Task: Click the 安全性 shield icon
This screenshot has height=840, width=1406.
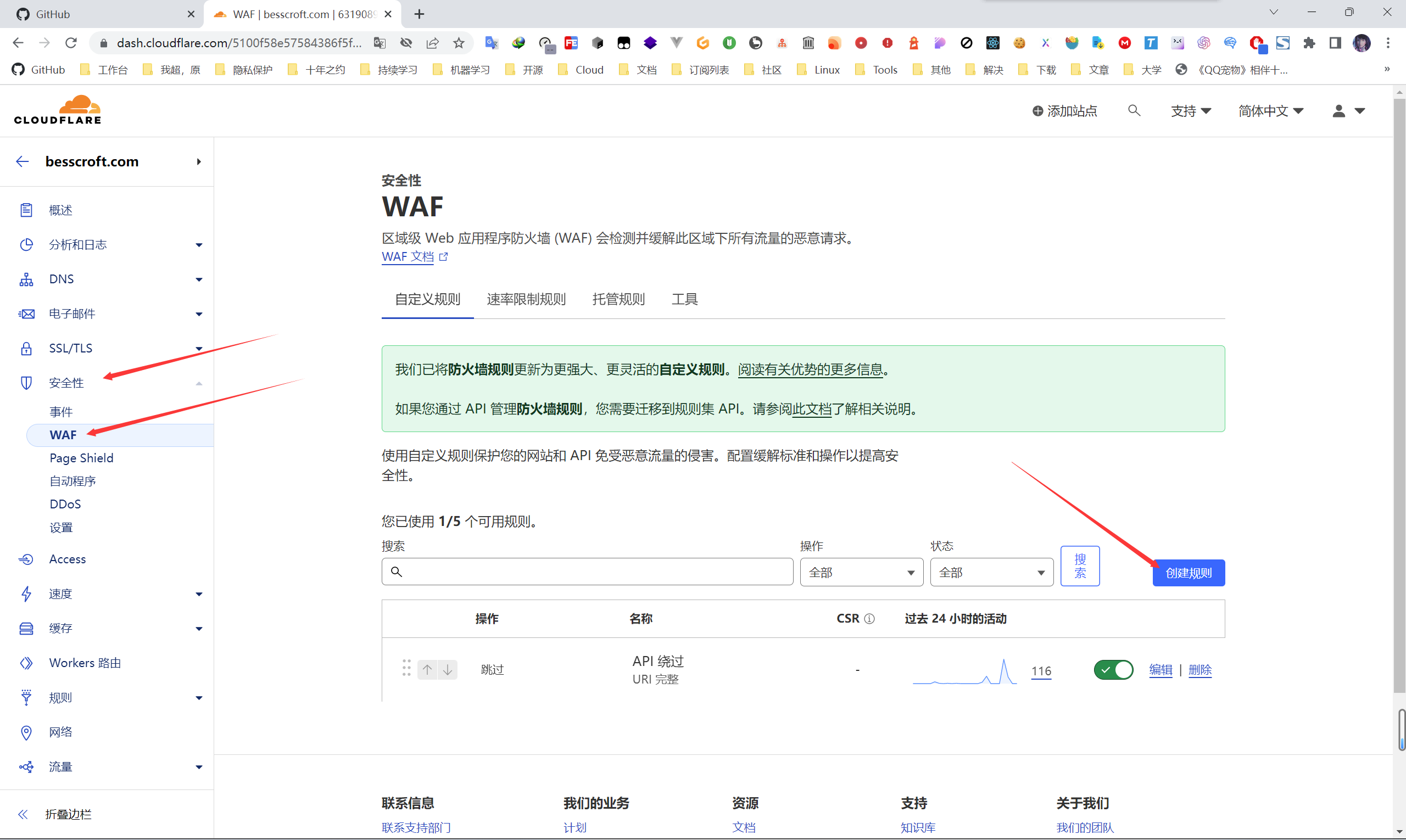Action: (26, 383)
